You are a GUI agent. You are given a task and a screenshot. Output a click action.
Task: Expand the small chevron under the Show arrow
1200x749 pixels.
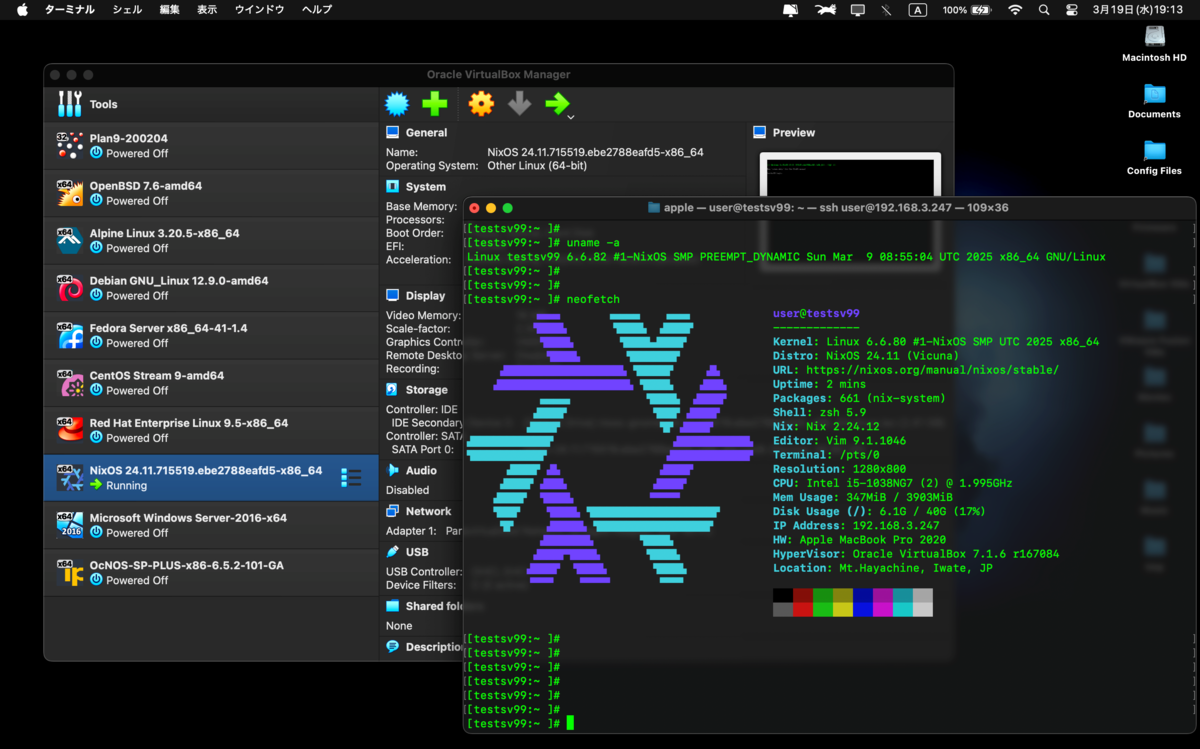coord(570,118)
